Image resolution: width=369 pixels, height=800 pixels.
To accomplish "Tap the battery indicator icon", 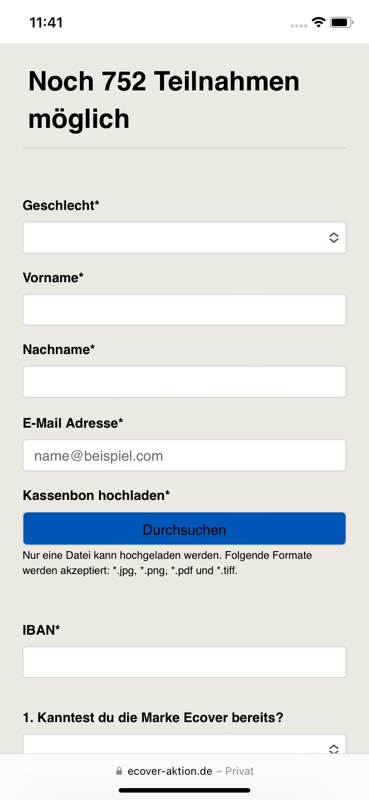I will (x=341, y=22).
